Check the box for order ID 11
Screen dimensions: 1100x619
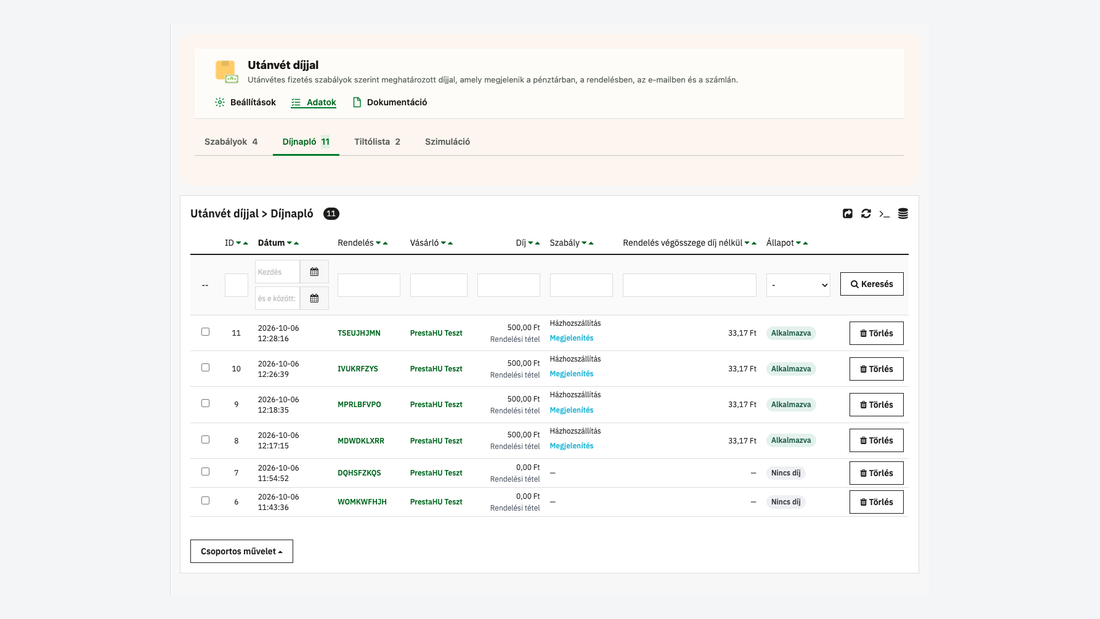pyautogui.click(x=206, y=332)
